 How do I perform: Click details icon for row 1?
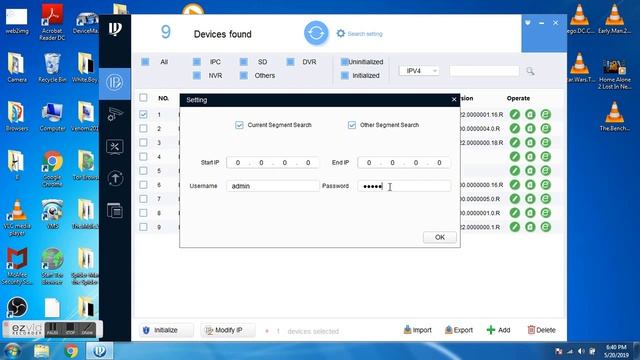tap(530, 115)
